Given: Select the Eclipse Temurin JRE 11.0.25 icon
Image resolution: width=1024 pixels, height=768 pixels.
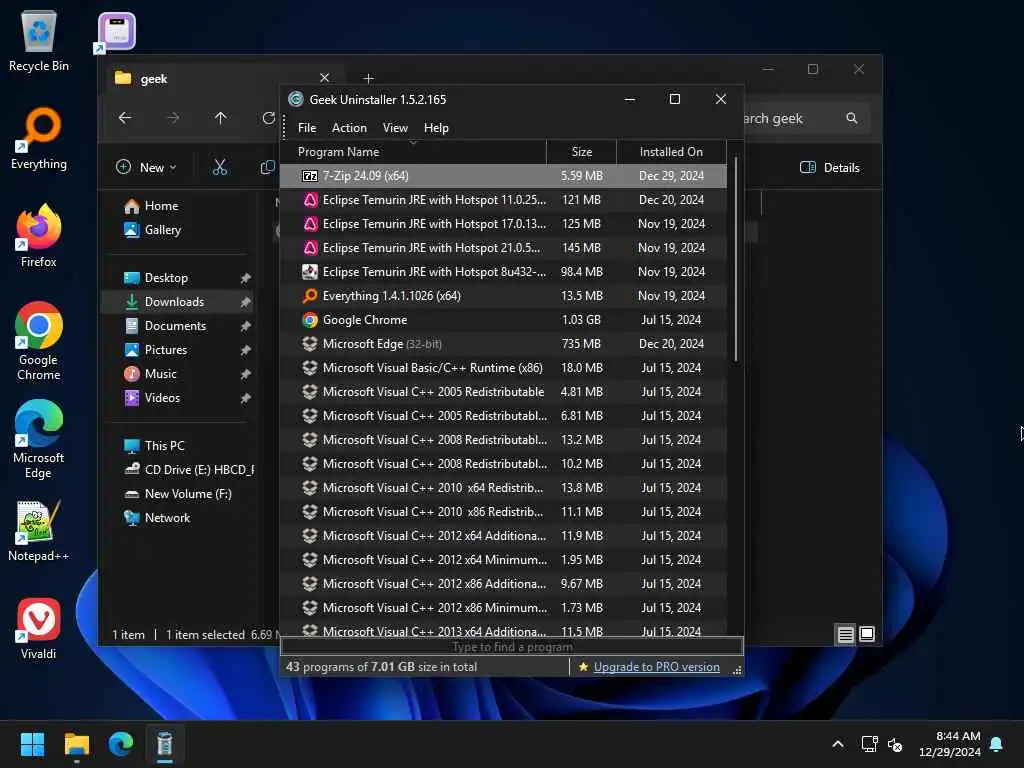Looking at the screenshot, I should pos(310,200).
